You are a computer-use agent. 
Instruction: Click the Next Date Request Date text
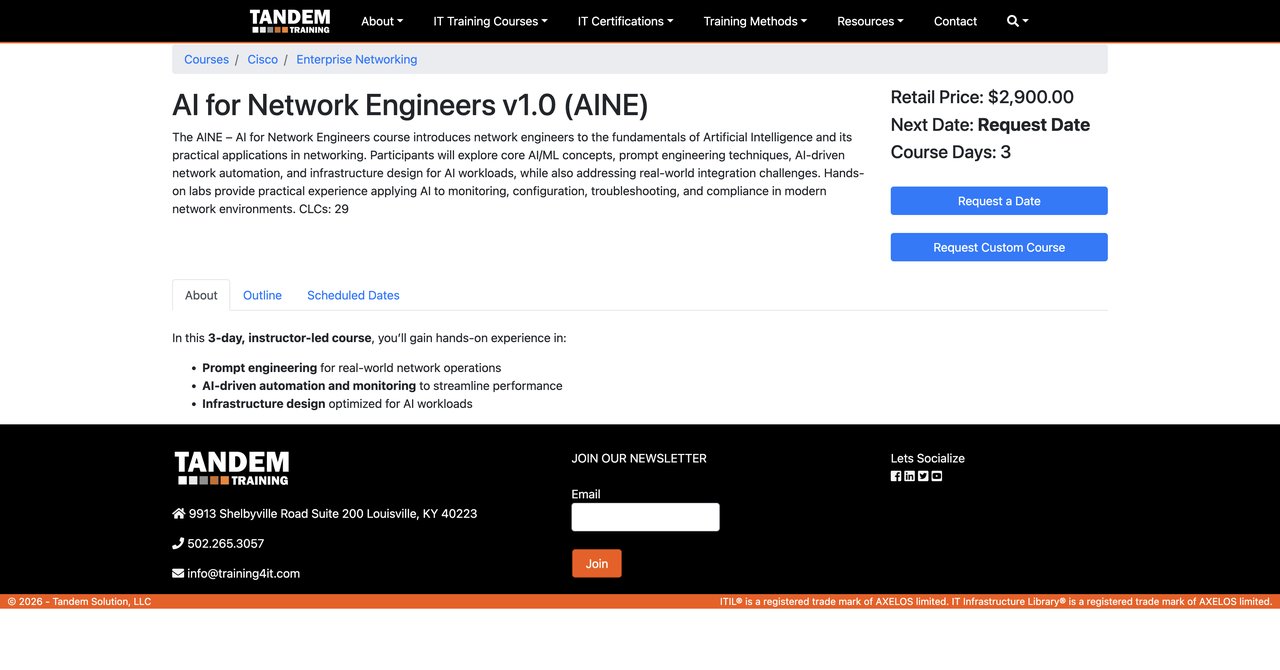coord(990,125)
